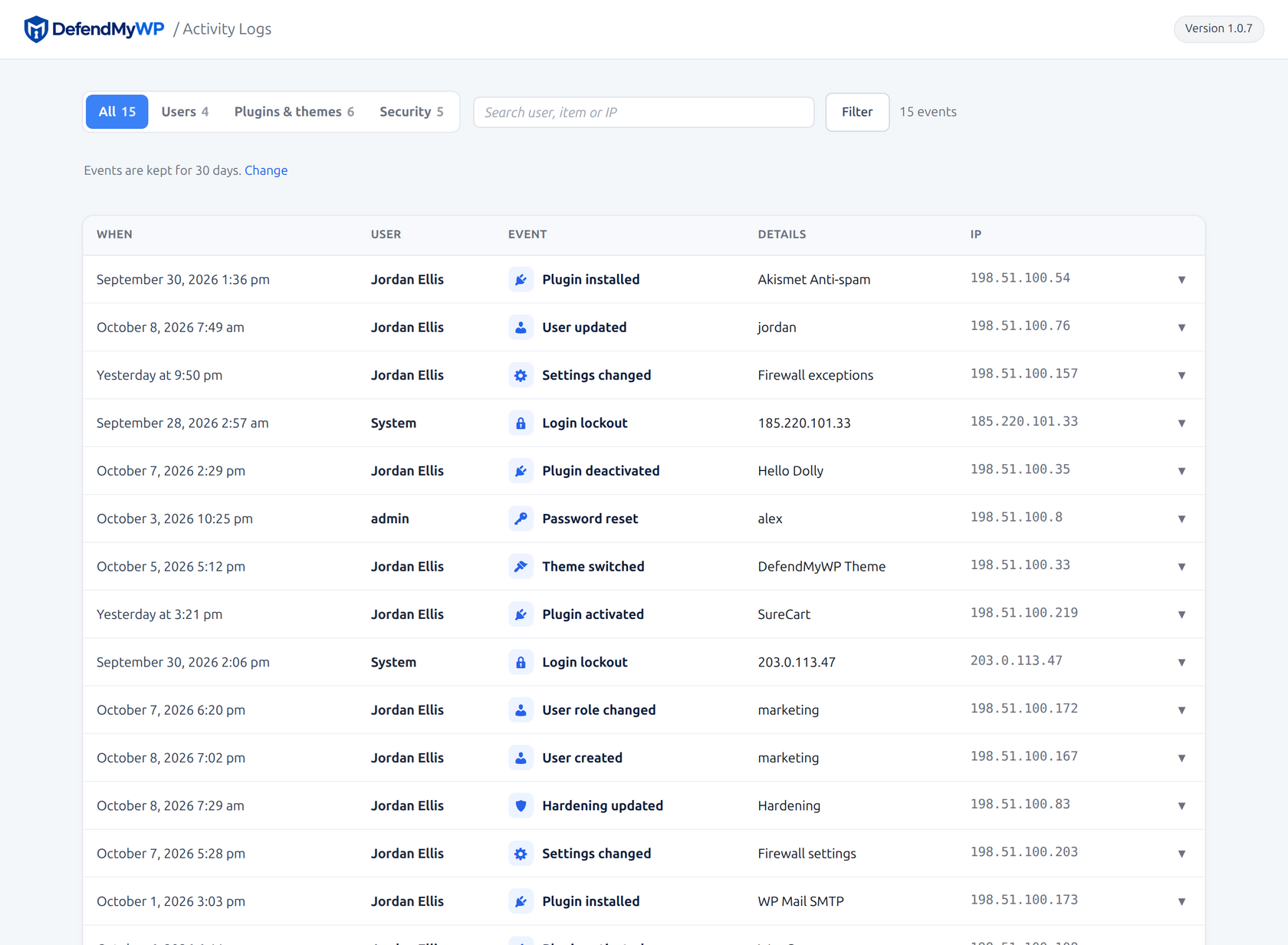Click the Filter button
This screenshot has height=945, width=1288.
(857, 112)
